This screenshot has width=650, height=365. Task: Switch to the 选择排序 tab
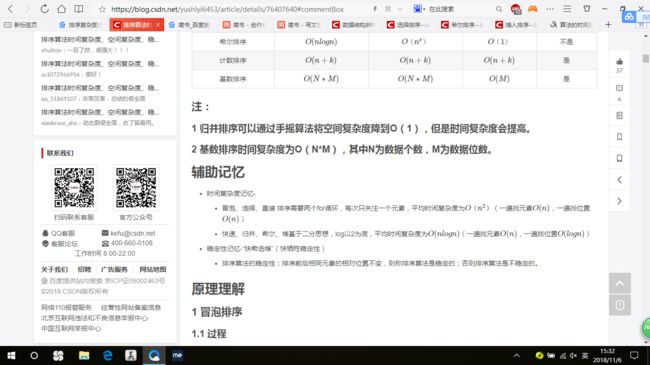tap(408, 25)
